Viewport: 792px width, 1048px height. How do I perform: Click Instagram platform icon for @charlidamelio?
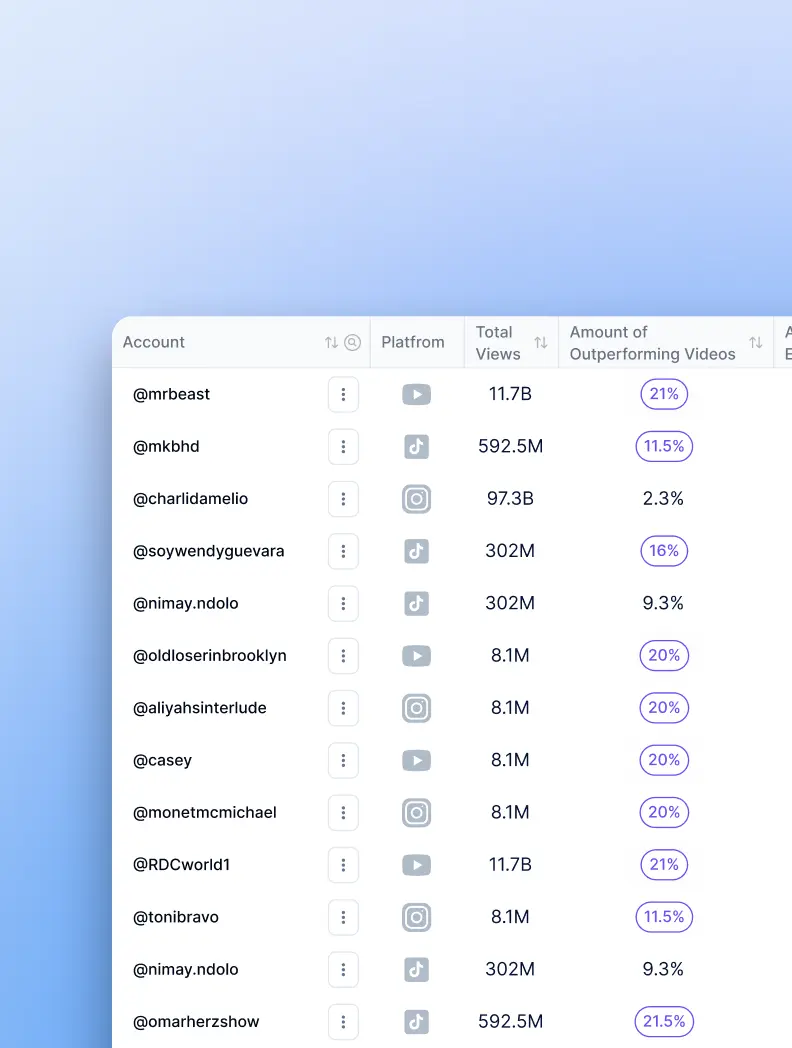click(x=417, y=499)
